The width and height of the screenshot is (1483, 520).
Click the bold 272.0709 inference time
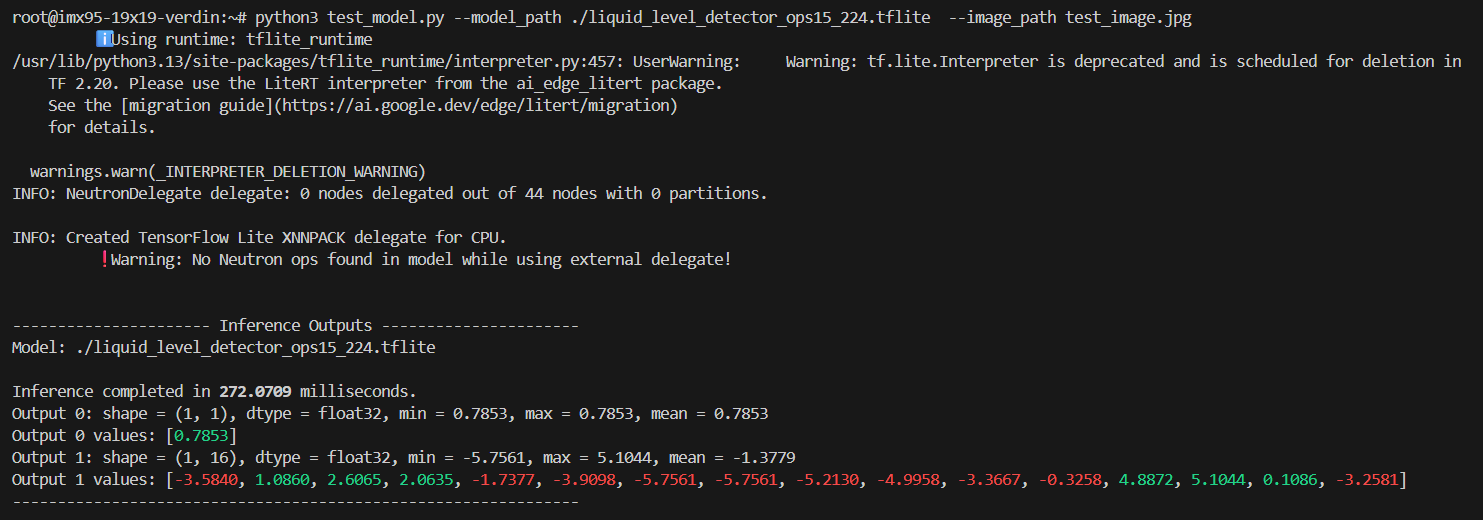click(255, 391)
